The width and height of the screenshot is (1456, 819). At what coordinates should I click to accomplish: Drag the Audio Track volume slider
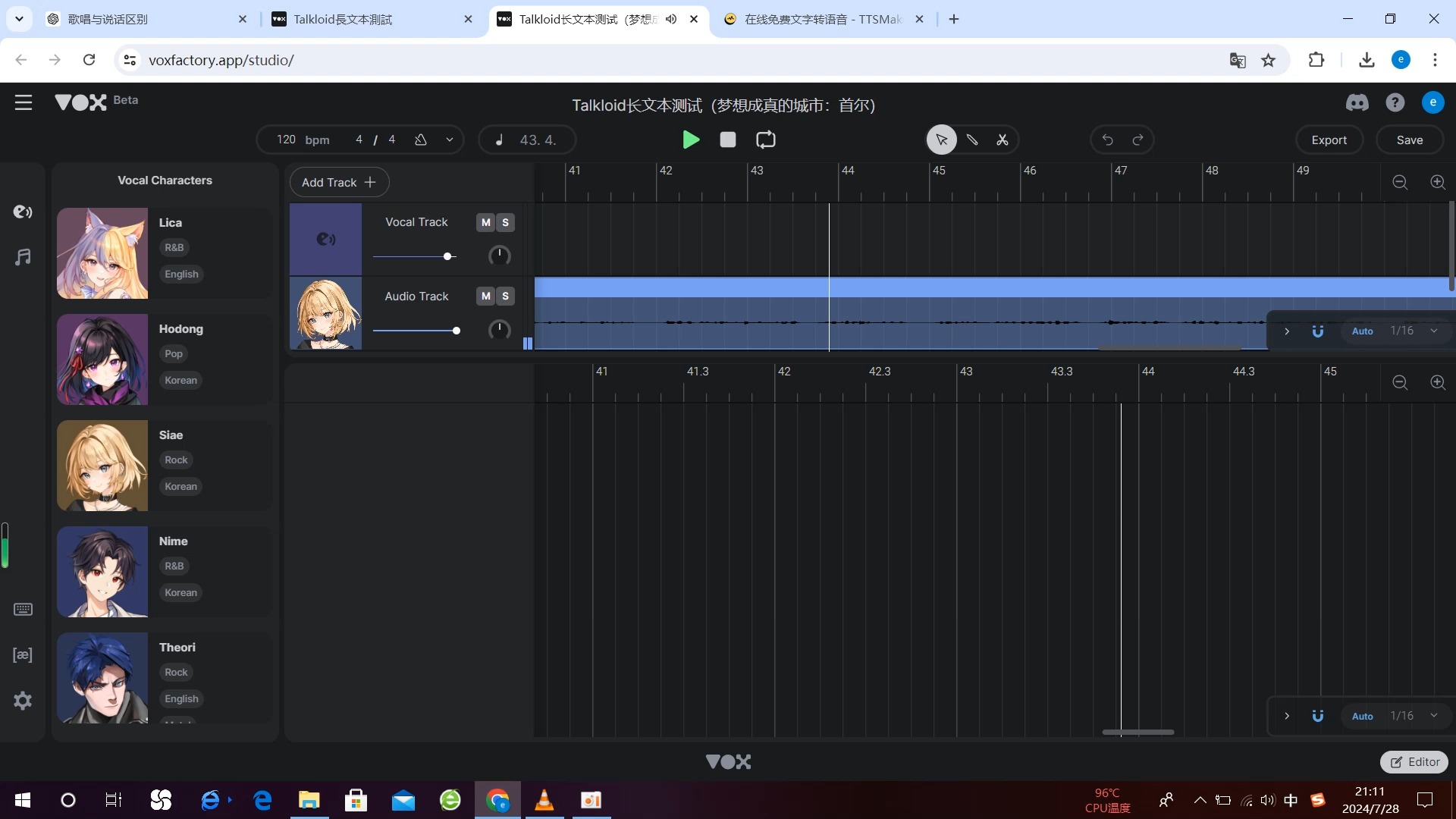tap(455, 330)
